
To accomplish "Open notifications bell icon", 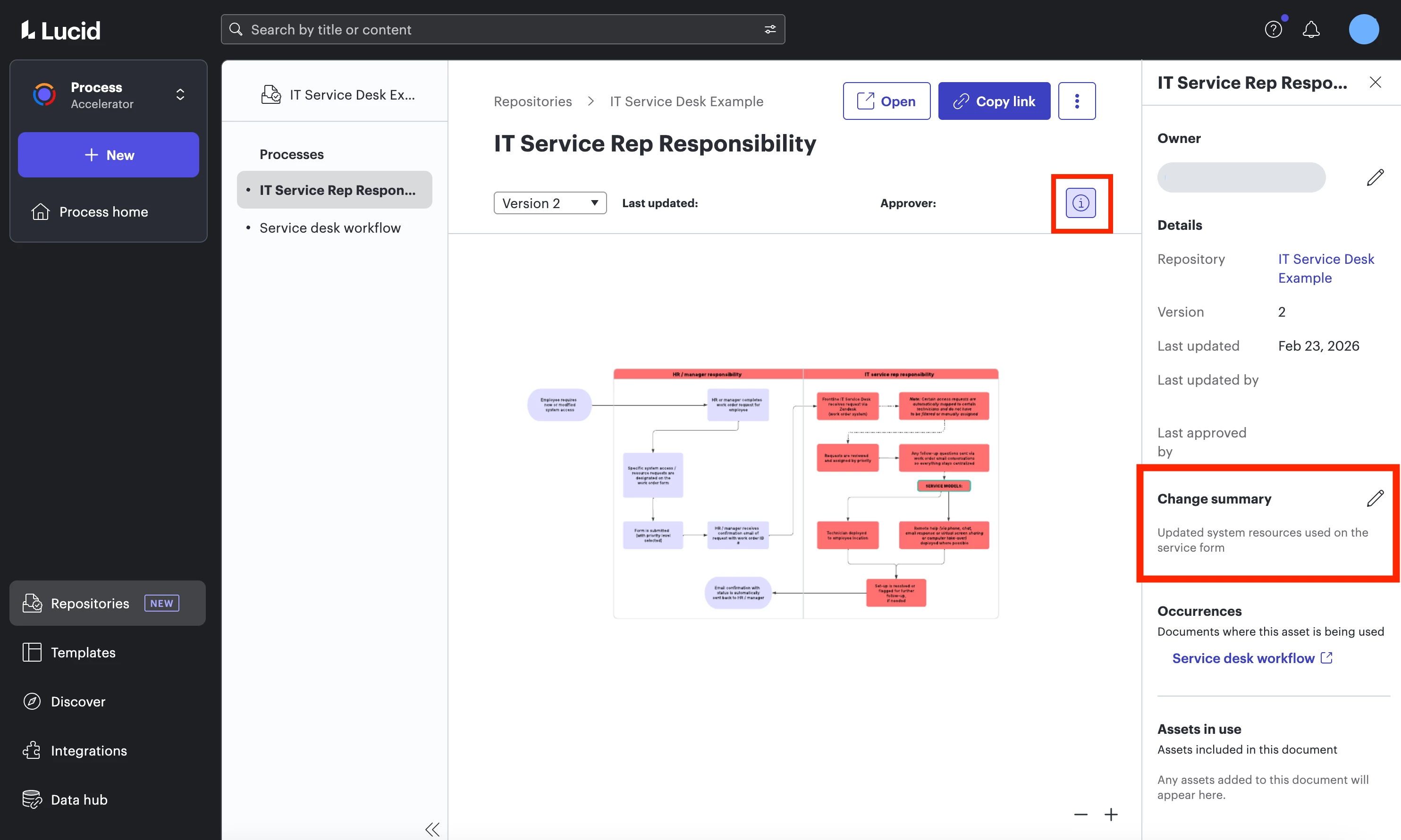I will (x=1311, y=29).
